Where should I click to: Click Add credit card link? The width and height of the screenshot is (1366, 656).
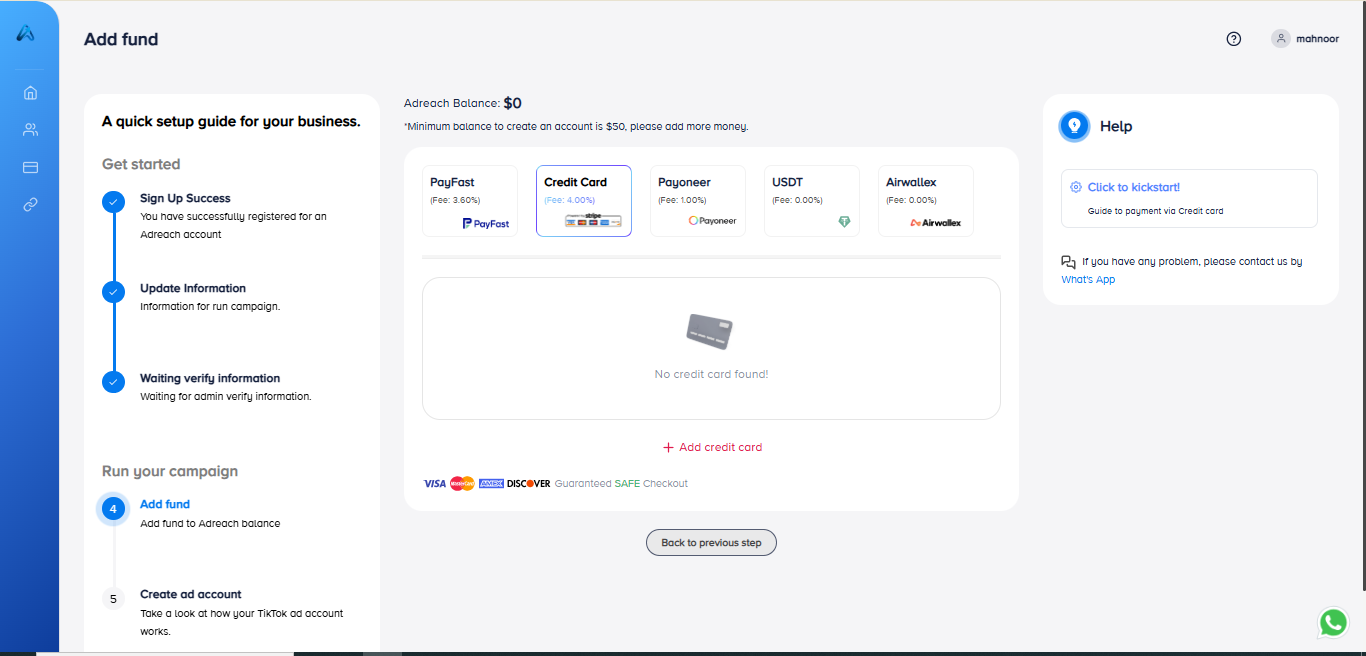[712, 448]
